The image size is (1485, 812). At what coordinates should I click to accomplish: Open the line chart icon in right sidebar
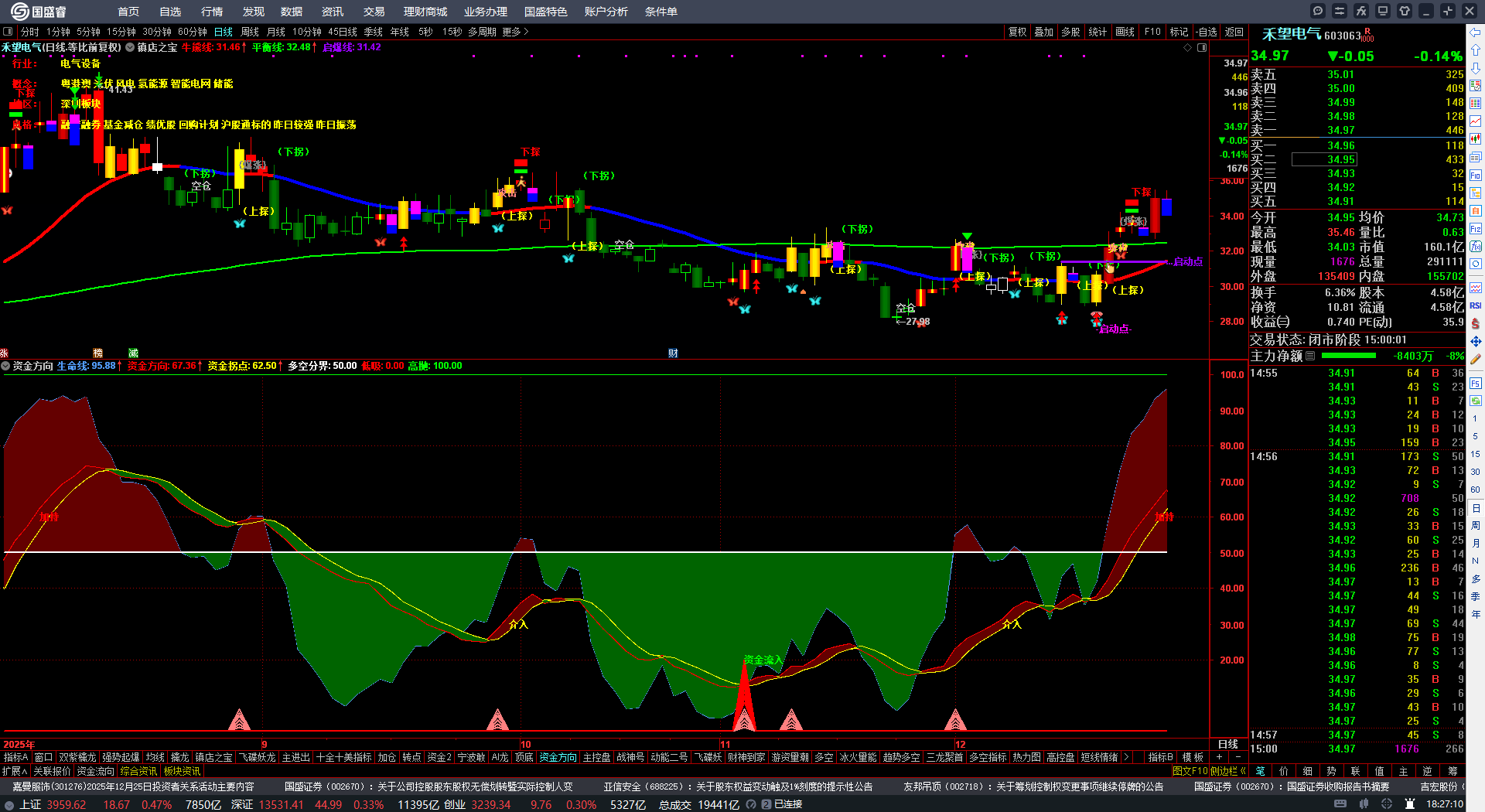1476,121
